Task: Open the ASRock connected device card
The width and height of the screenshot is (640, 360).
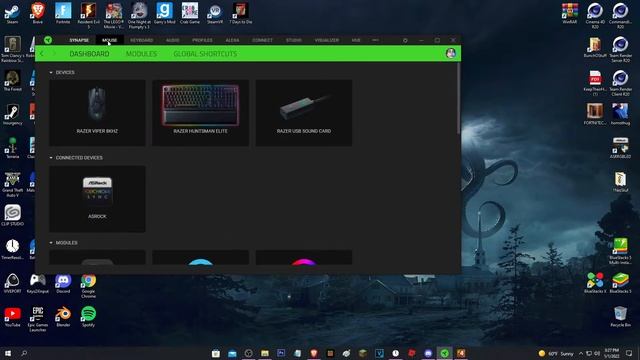Action: [97, 199]
